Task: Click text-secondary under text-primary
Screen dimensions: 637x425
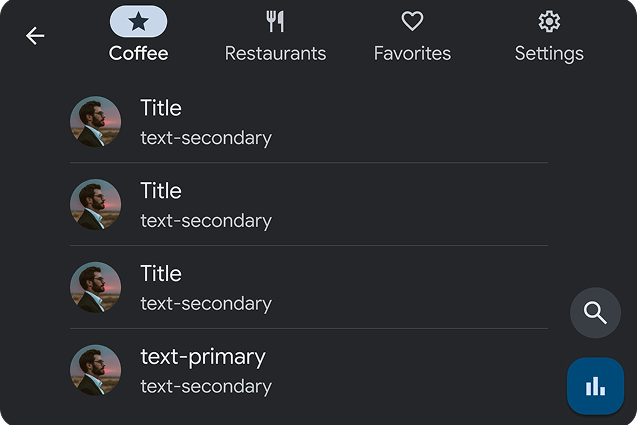Action: (206, 386)
